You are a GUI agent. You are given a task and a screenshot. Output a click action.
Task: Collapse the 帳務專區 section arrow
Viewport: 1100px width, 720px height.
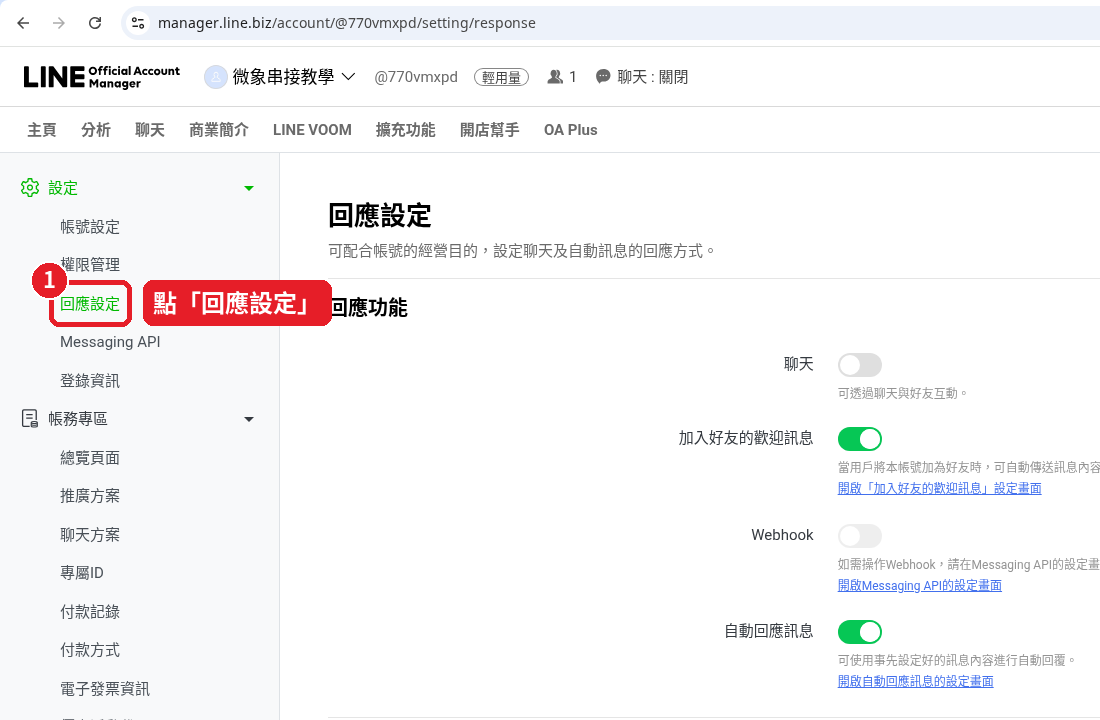click(x=248, y=419)
